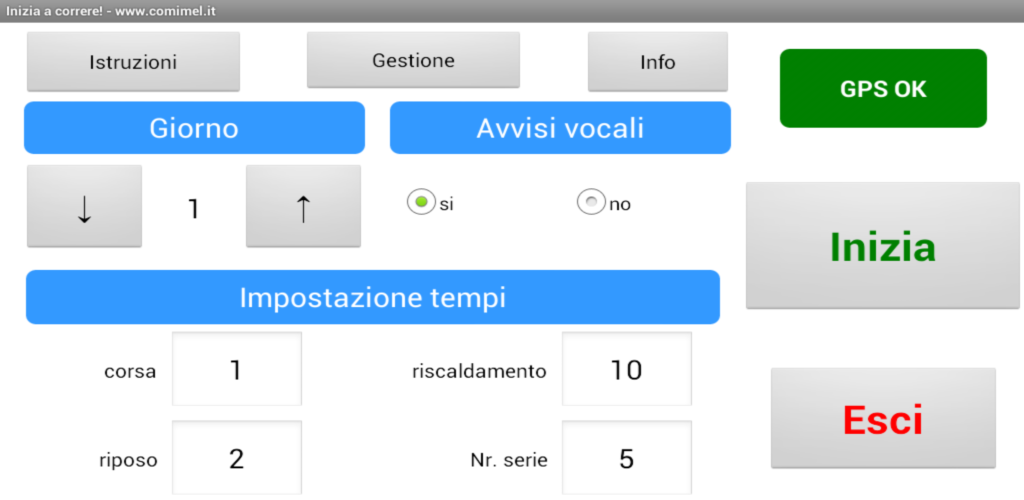Start the run with Inizia
Viewport: 1024px width, 500px height.
883,246
